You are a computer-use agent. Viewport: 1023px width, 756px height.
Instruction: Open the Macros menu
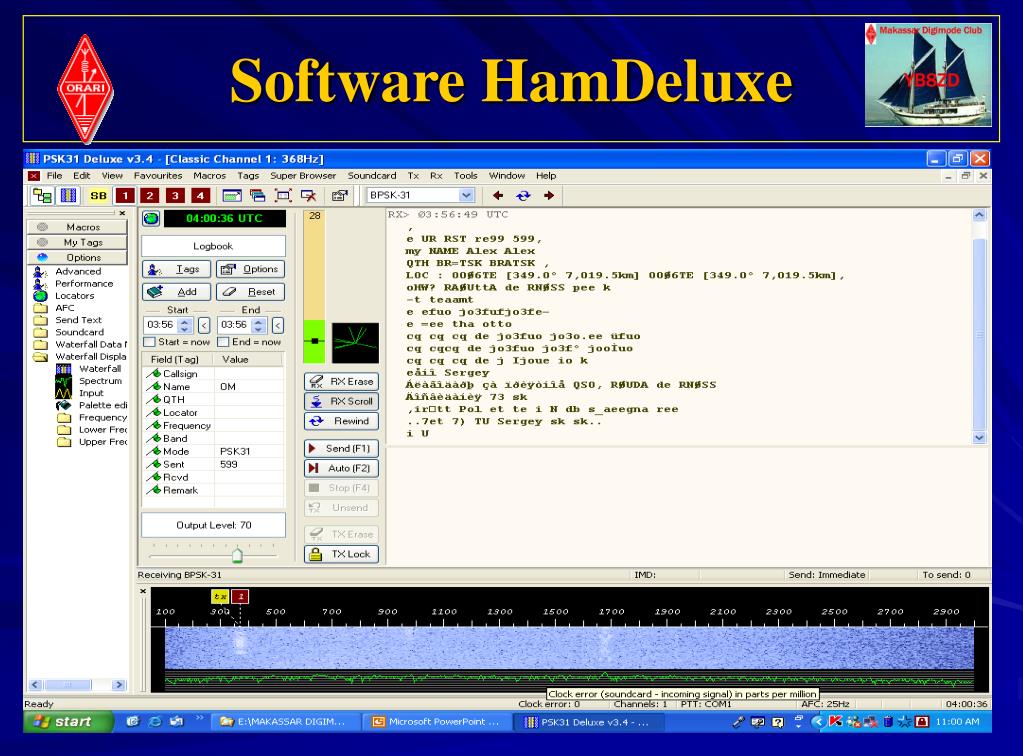point(209,175)
